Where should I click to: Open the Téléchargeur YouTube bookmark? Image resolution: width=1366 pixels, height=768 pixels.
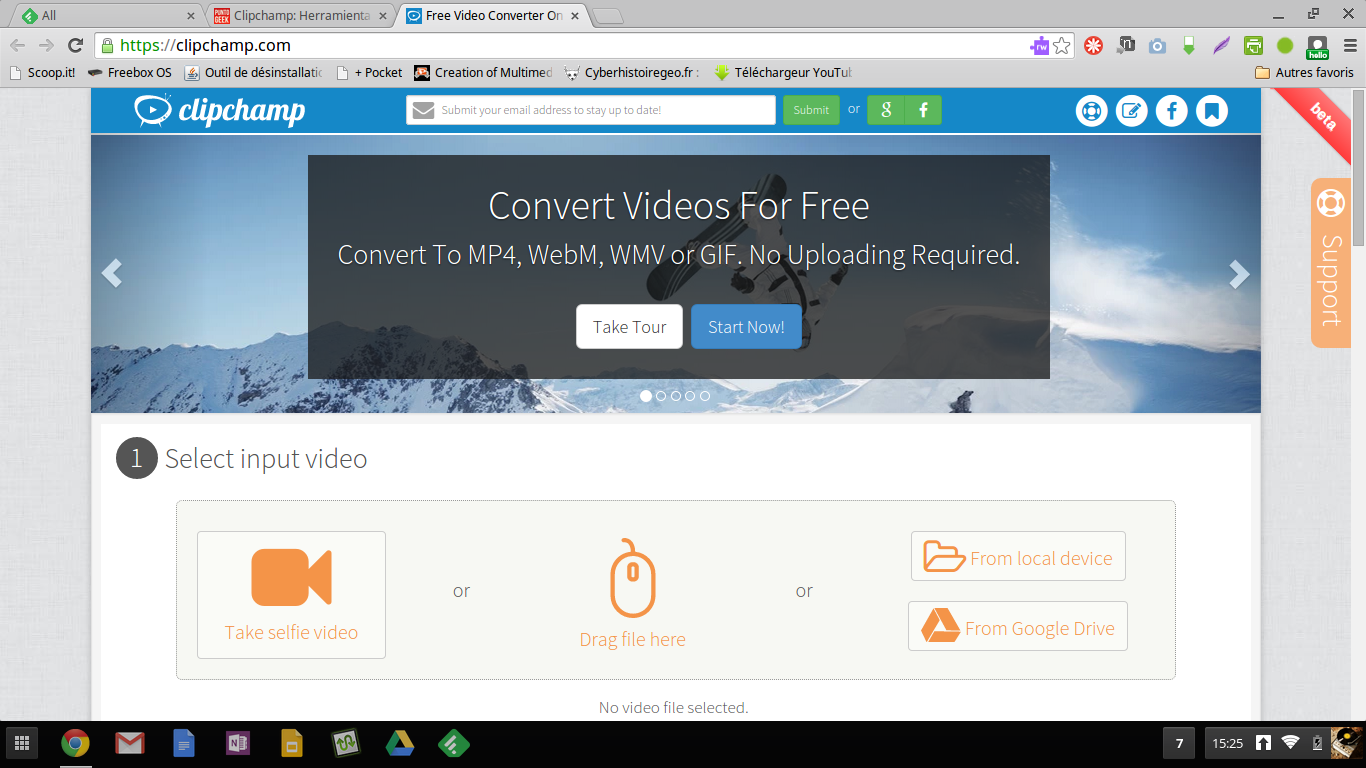pyautogui.click(x=783, y=72)
